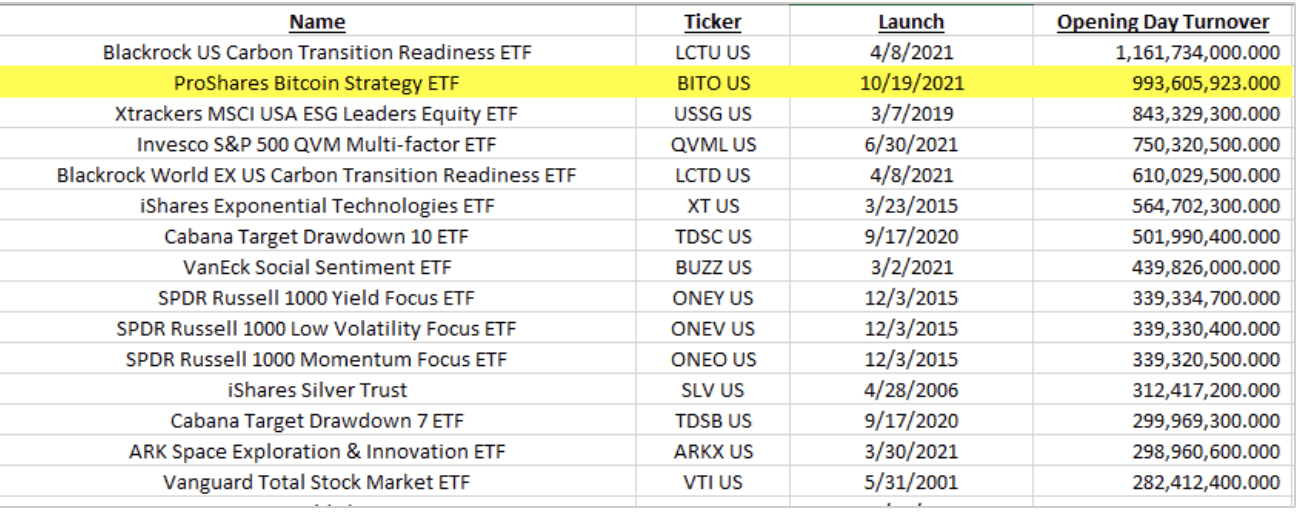This screenshot has height=512, width=1296.
Task: Click the ARKX US ticker cell
Action: [712, 451]
